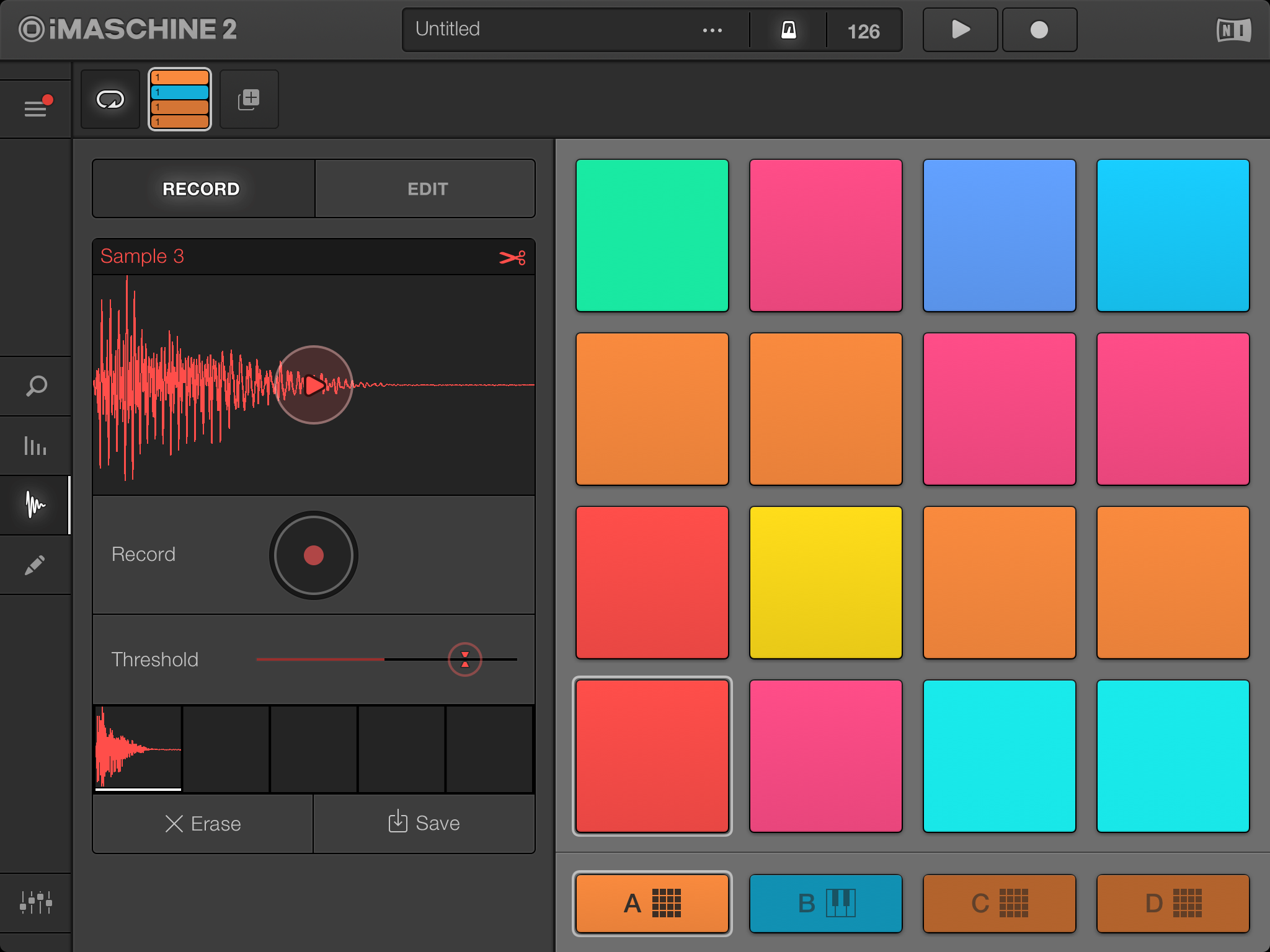Open the step sequencer bars icon
The image size is (1270, 952).
(x=36, y=446)
